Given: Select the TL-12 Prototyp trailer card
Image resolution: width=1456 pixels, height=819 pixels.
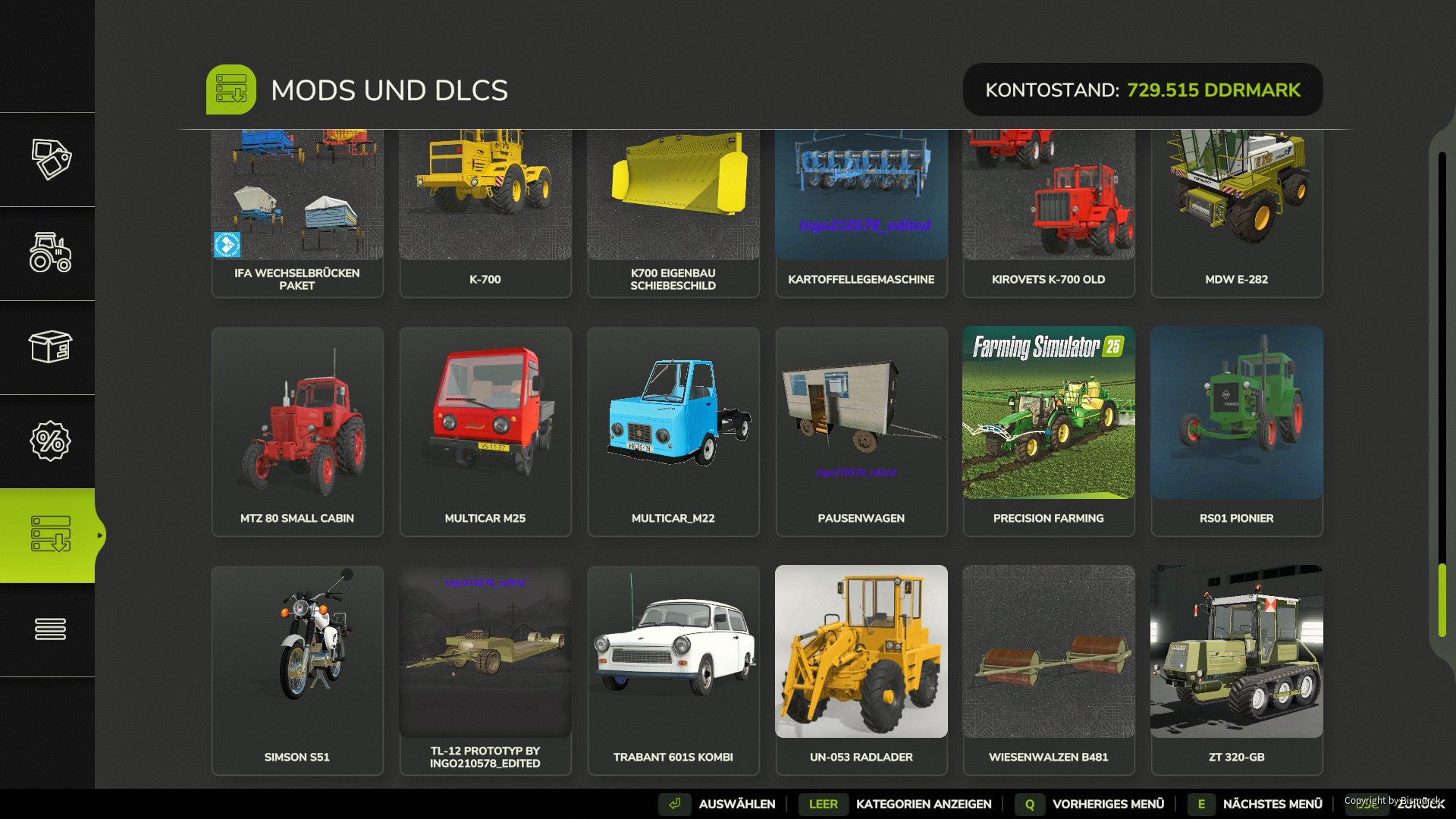Looking at the screenshot, I should point(485,670).
